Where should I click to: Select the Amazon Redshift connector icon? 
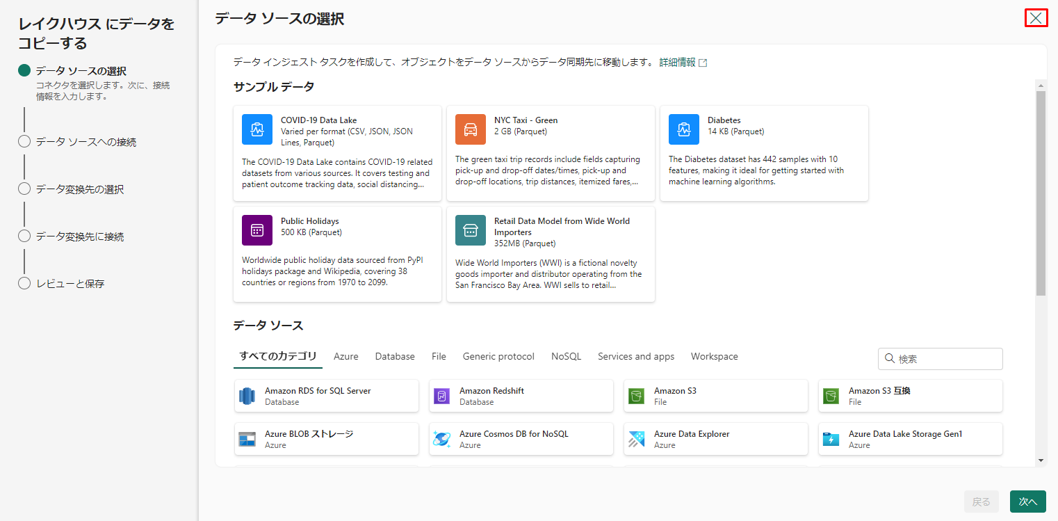(442, 397)
